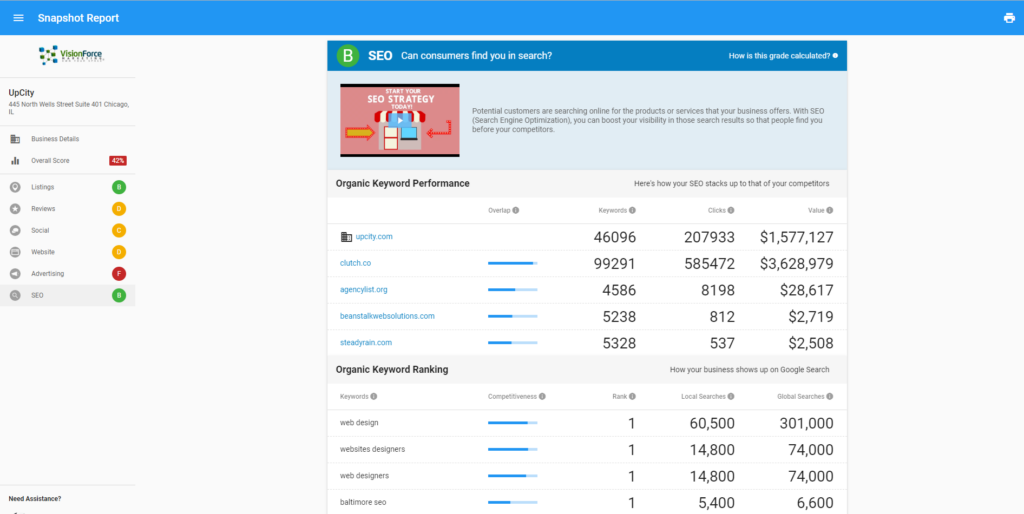Click the 'baltimore seo' keyword

362,502
